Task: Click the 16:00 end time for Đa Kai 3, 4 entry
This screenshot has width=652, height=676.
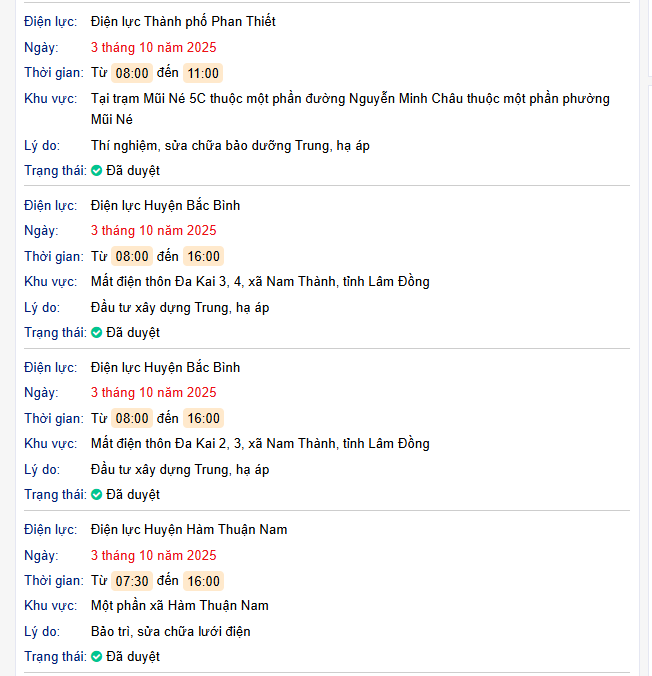Action: (x=203, y=257)
